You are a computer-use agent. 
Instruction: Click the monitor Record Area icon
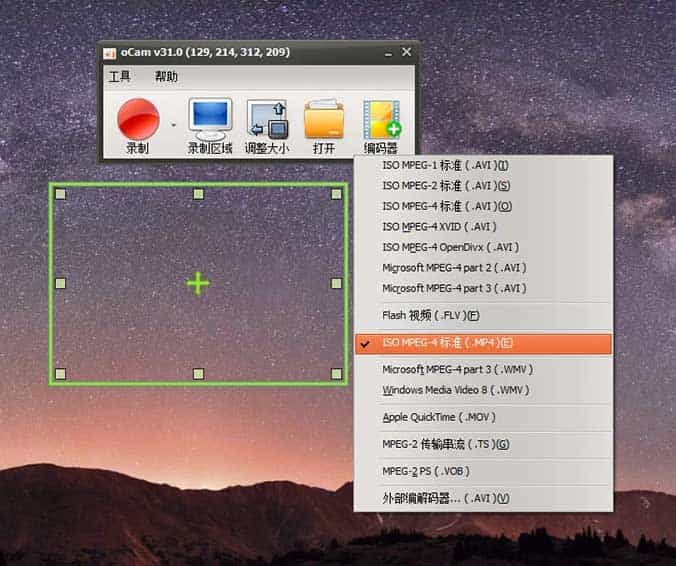[x=210, y=120]
